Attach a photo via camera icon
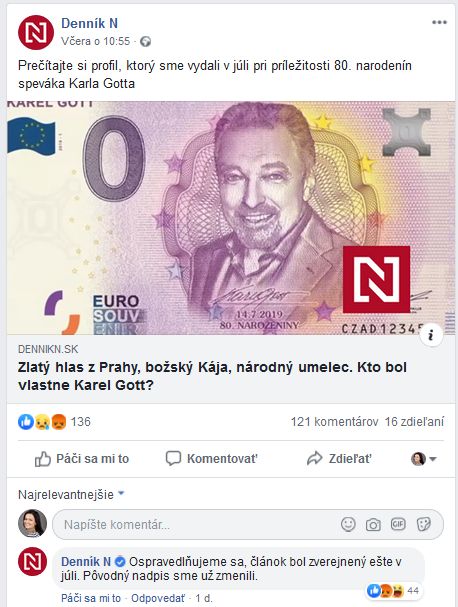The width and height of the screenshot is (458, 607). coord(373,525)
